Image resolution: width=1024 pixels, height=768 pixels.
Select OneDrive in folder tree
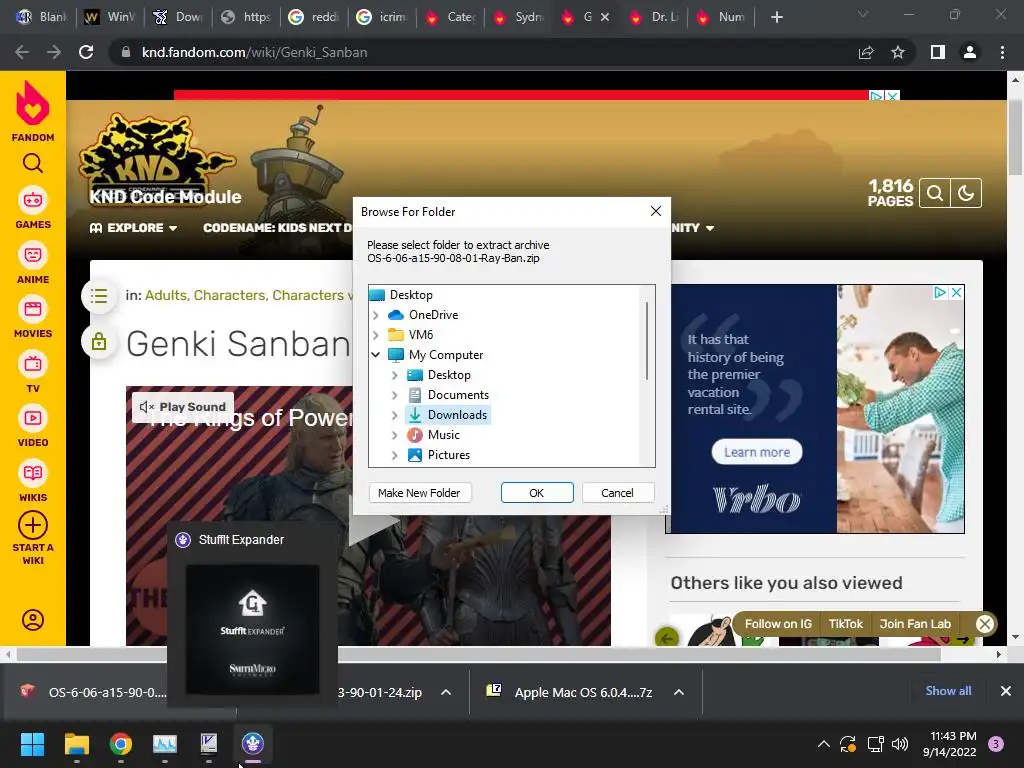(x=433, y=315)
